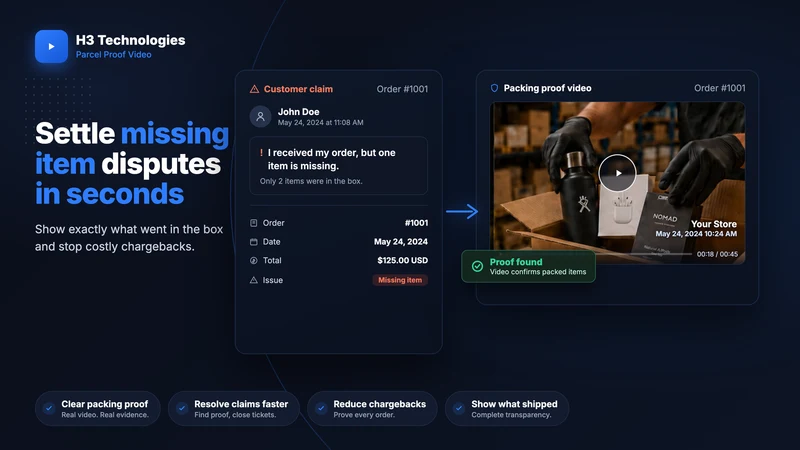Click the Clear packing proof pill
Viewport: 800px width, 450px height.
click(97, 408)
